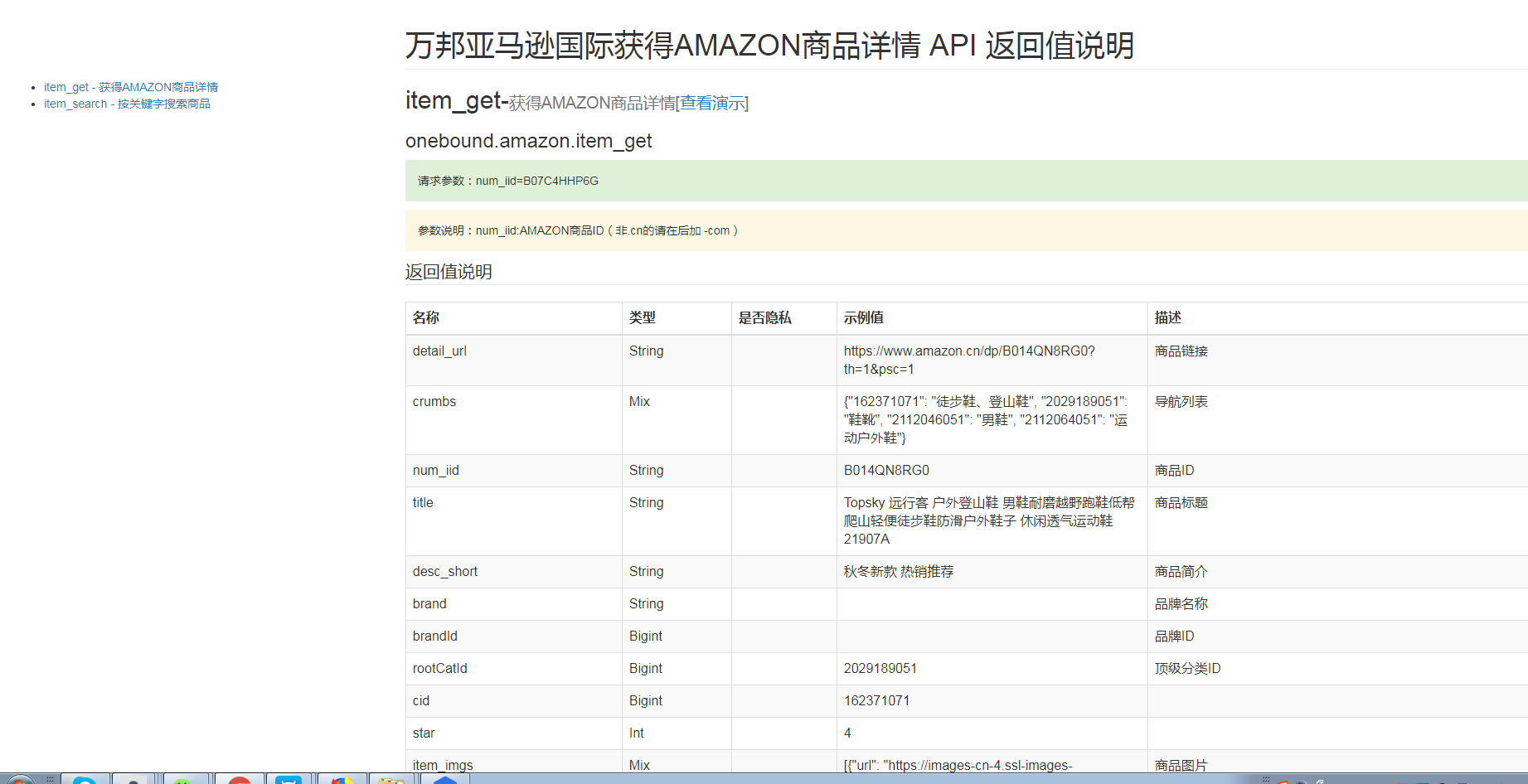Click the 参数说明 parameter note box
This screenshot has width=1528, height=784.
[966, 230]
